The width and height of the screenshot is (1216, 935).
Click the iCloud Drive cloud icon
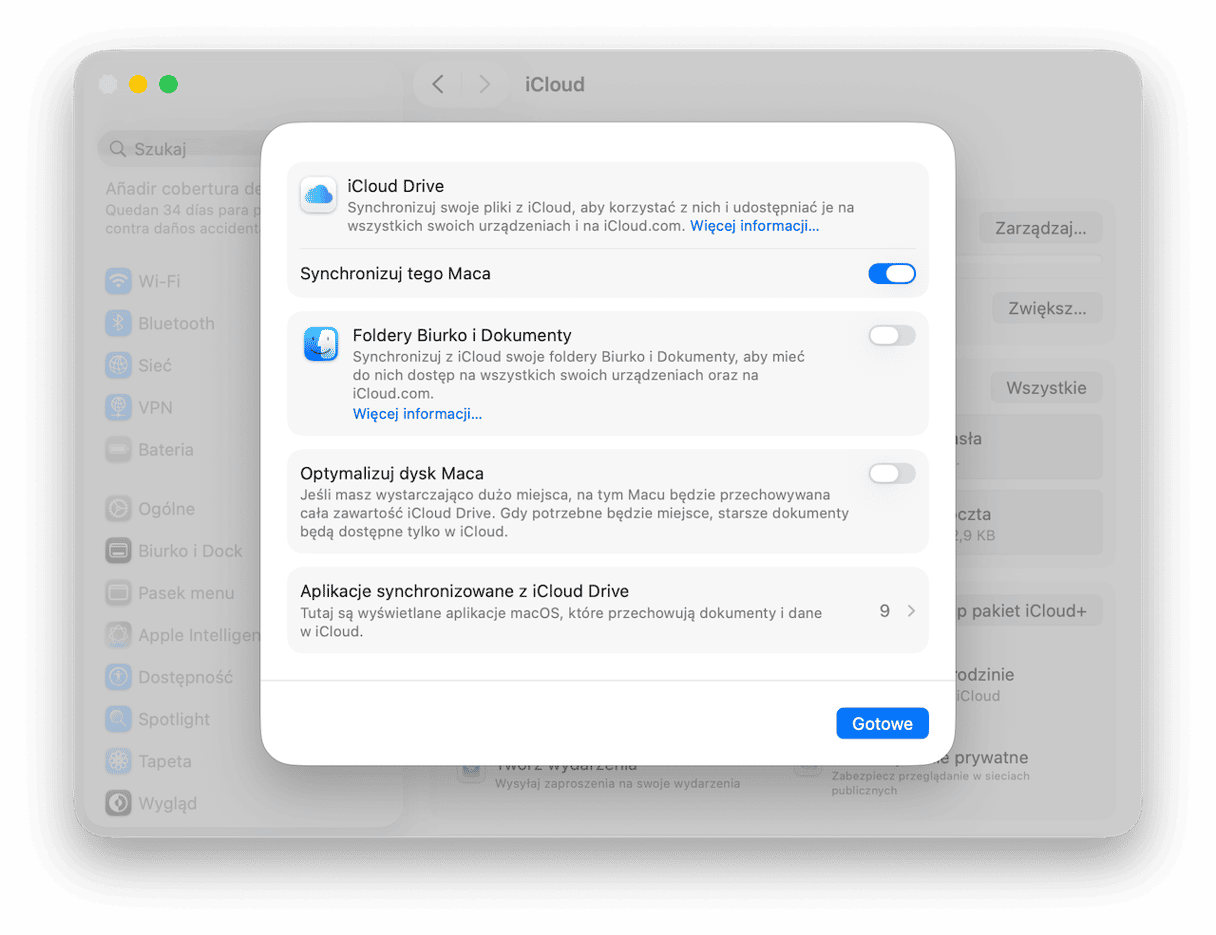pyautogui.click(x=318, y=195)
